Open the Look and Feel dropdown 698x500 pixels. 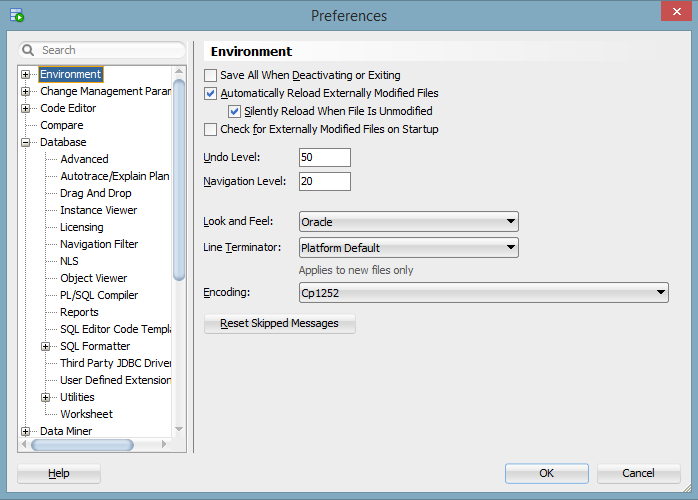click(510, 222)
